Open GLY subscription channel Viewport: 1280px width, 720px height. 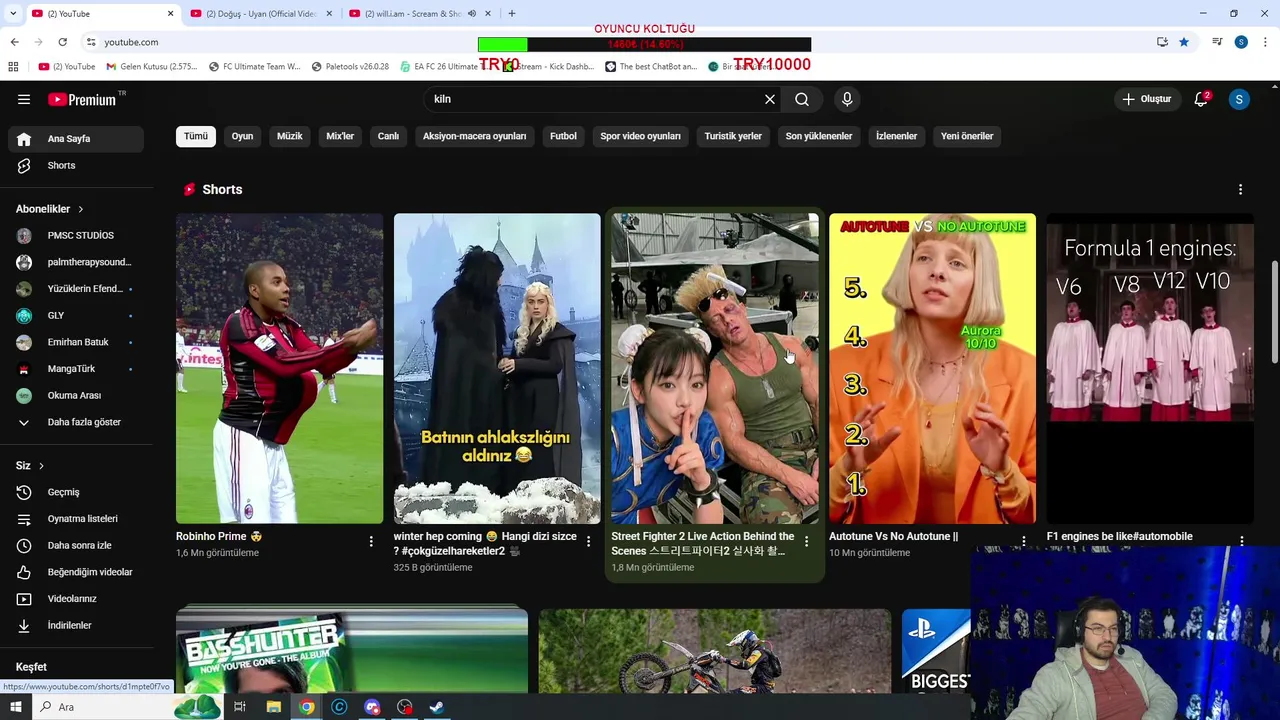76,315
